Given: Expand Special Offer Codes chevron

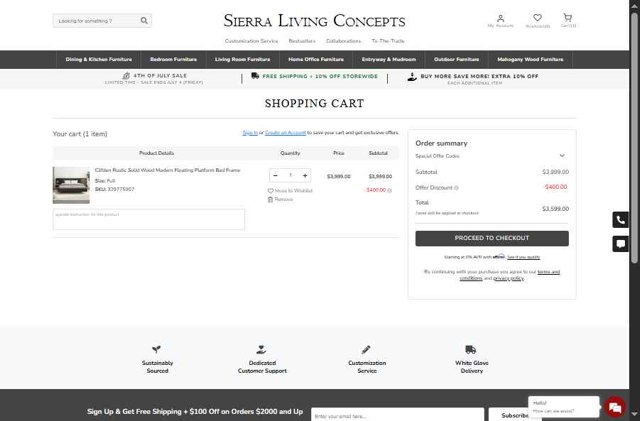Looking at the screenshot, I should [562, 156].
